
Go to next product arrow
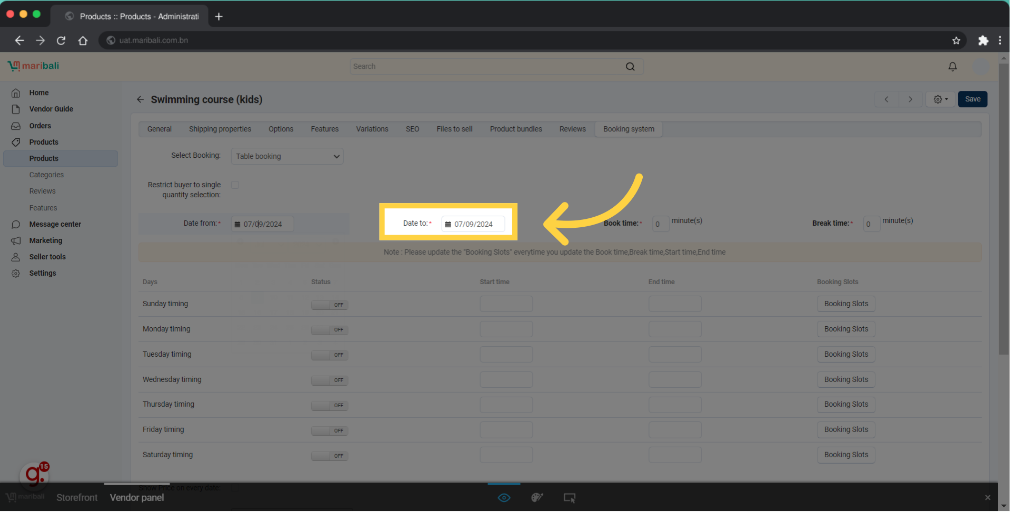pyautogui.click(x=910, y=99)
